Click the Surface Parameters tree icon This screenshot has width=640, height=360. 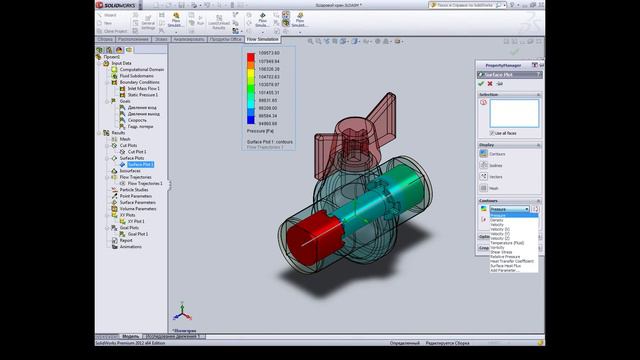coord(114,202)
